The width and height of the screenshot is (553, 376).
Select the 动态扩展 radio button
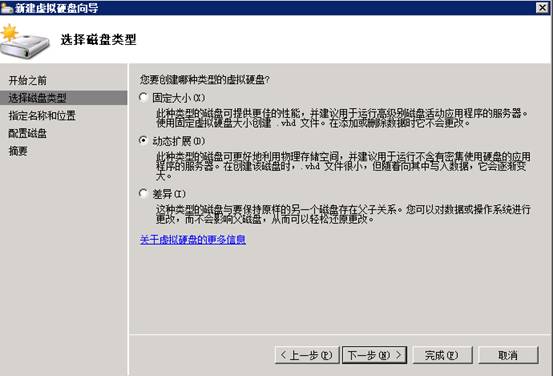(143, 141)
